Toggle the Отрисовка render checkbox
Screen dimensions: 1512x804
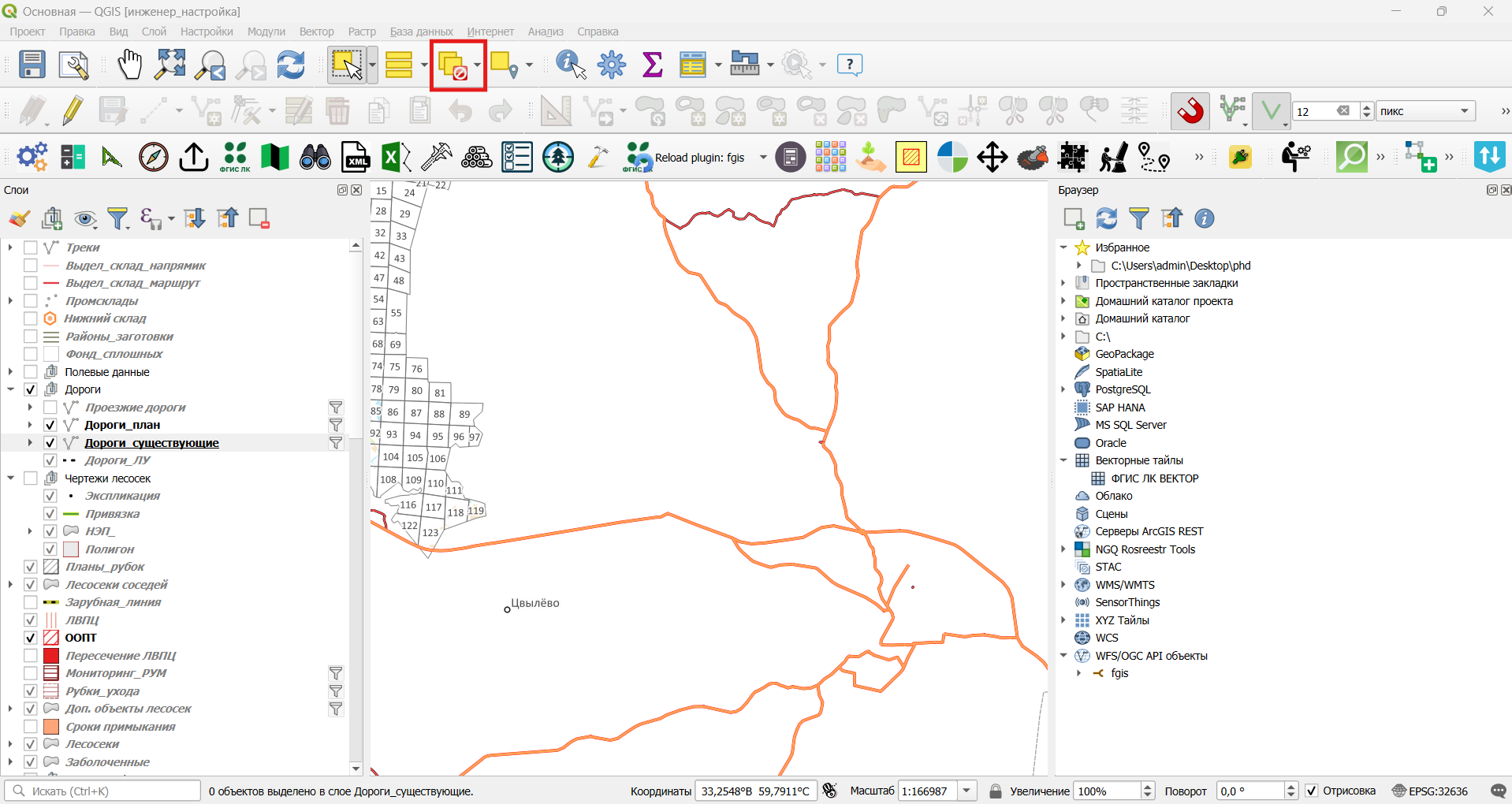(1311, 791)
